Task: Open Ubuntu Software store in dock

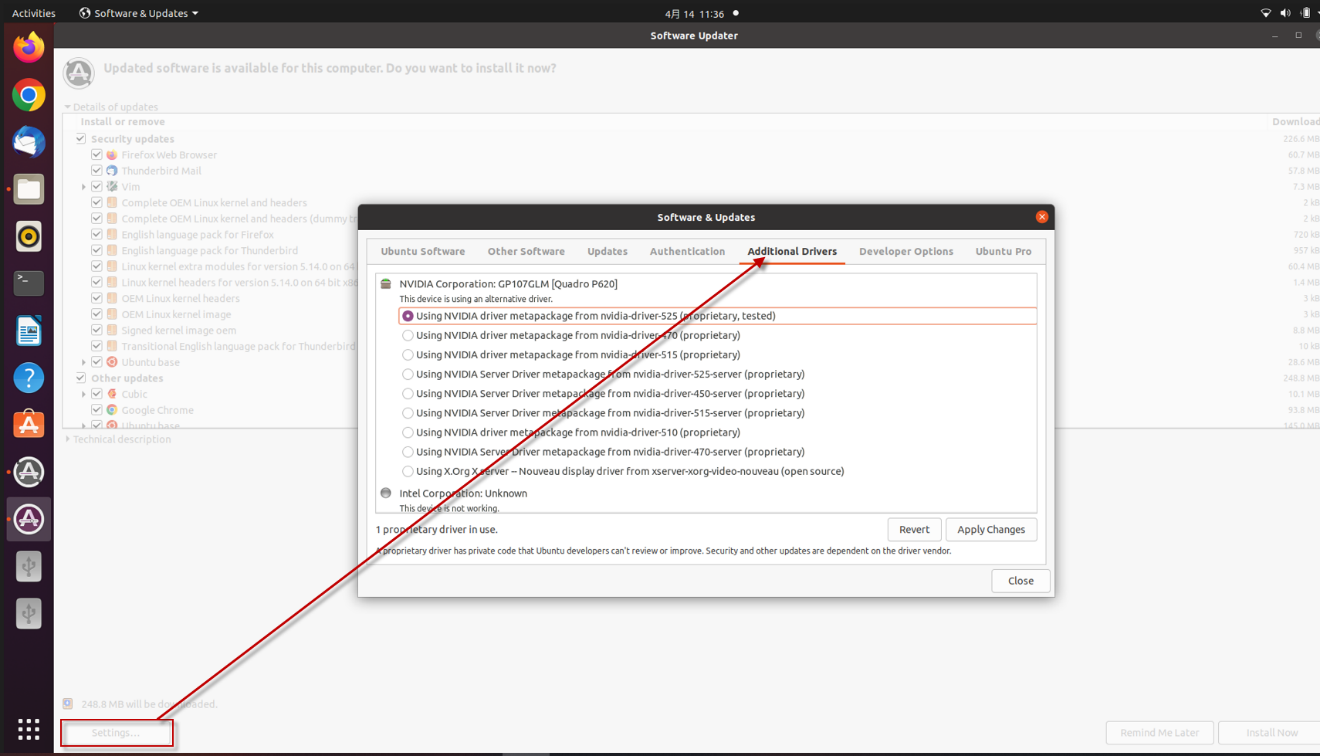Action: coord(29,424)
